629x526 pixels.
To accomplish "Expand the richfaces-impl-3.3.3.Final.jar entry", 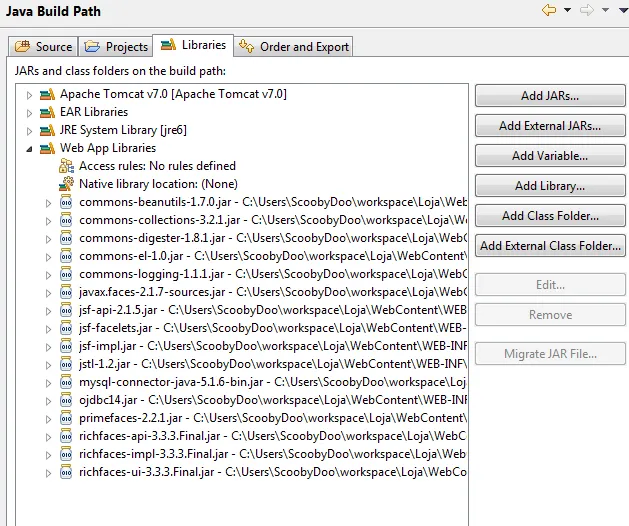I will click(49, 455).
